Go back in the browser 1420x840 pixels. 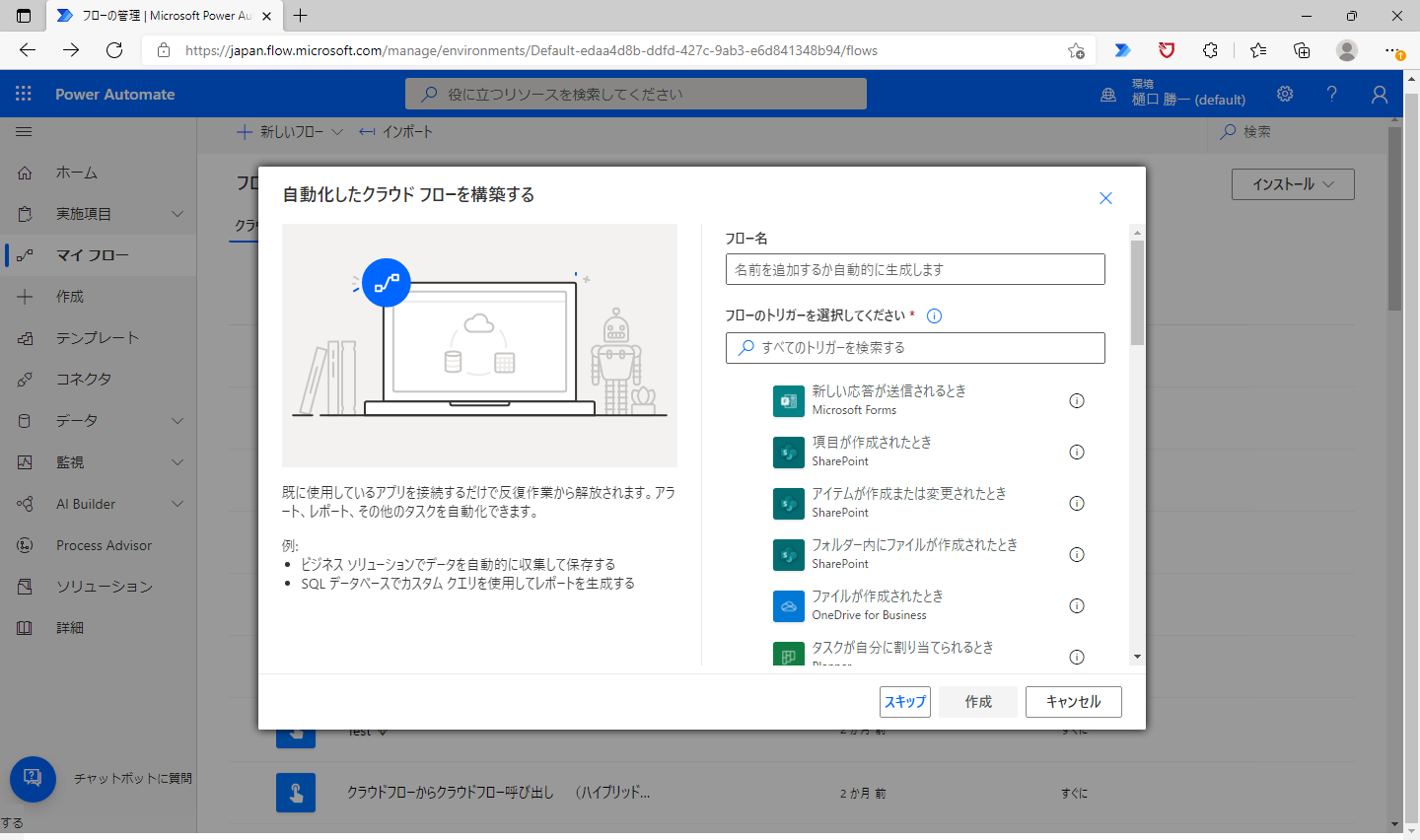(x=28, y=50)
